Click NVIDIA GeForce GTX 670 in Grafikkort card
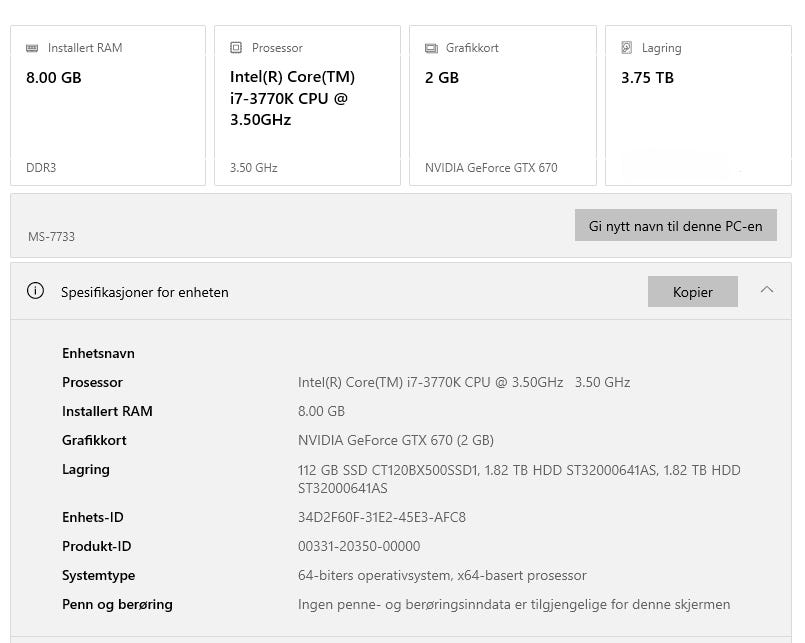805x643 pixels. tap(491, 168)
